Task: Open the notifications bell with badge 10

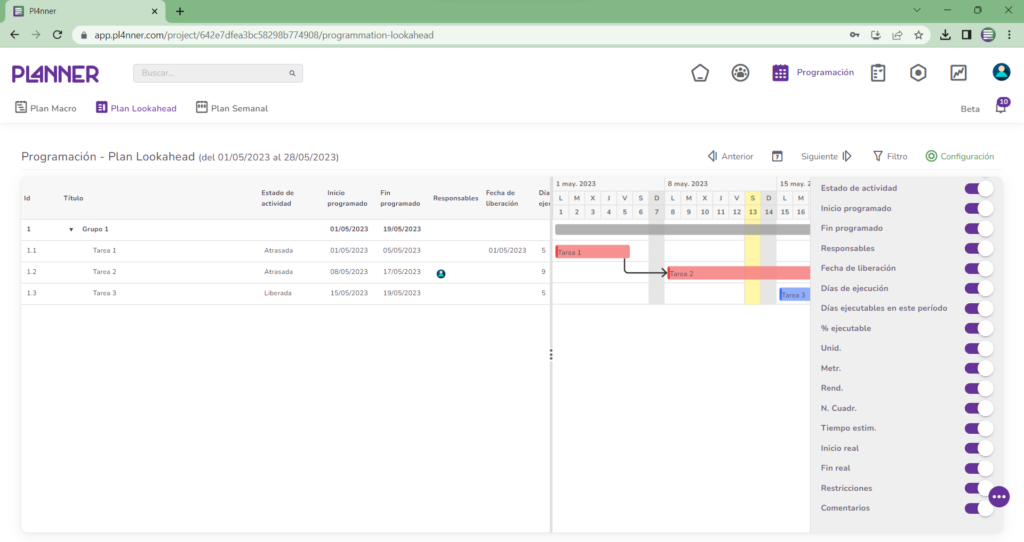Action: tap(1001, 106)
